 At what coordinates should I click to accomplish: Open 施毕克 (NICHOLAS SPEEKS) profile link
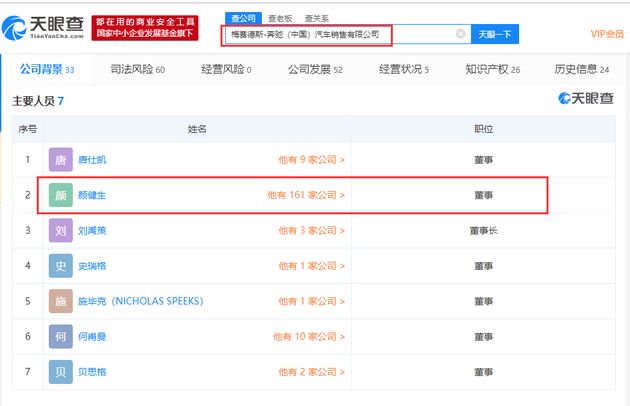click(141, 301)
